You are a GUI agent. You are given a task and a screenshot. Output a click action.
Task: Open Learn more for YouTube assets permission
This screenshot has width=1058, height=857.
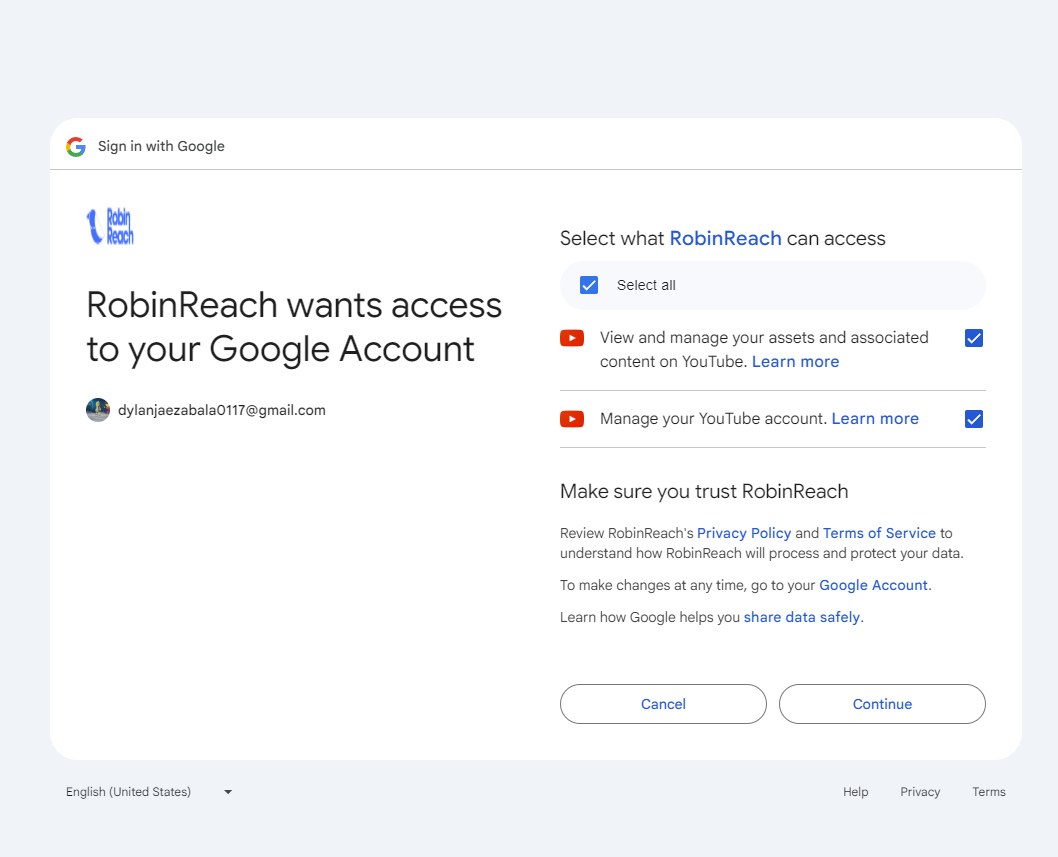pos(796,362)
